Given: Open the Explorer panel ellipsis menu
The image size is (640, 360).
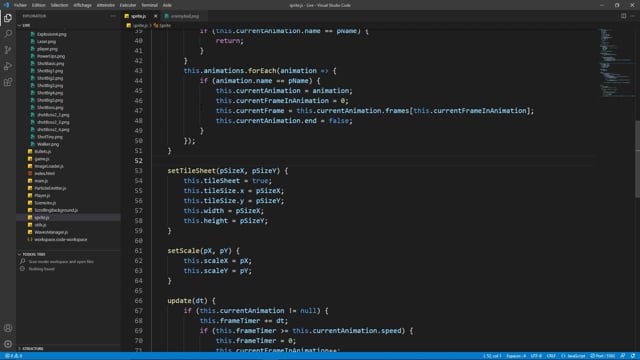Looking at the screenshot, I should (113, 16).
